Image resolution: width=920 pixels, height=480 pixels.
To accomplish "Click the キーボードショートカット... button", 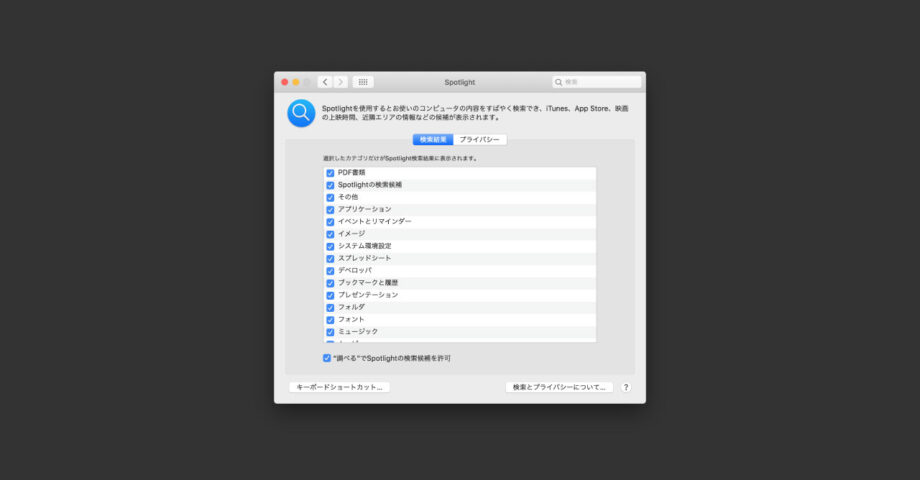I will click(339, 387).
